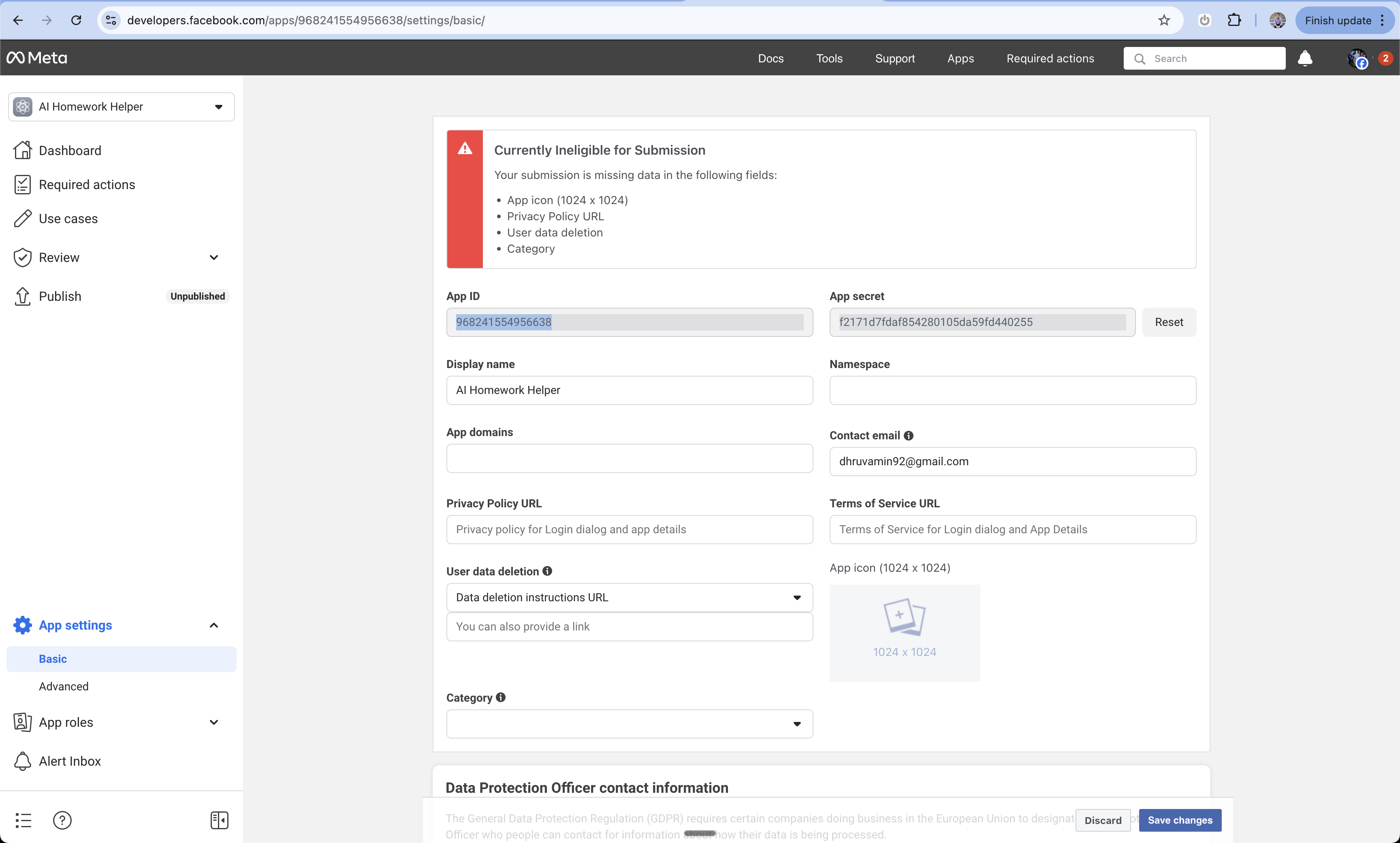Click the Unpublished status badge
This screenshot has width=1400, height=843.
[x=198, y=296]
